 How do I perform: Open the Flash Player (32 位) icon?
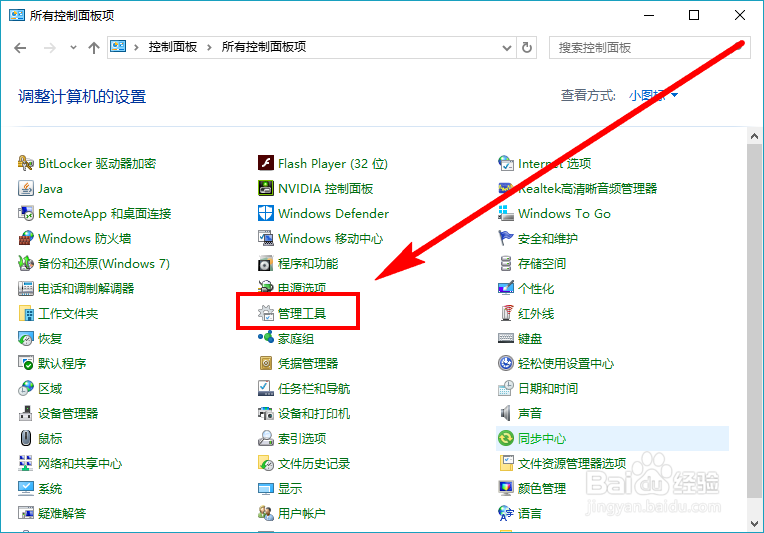pos(266,163)
